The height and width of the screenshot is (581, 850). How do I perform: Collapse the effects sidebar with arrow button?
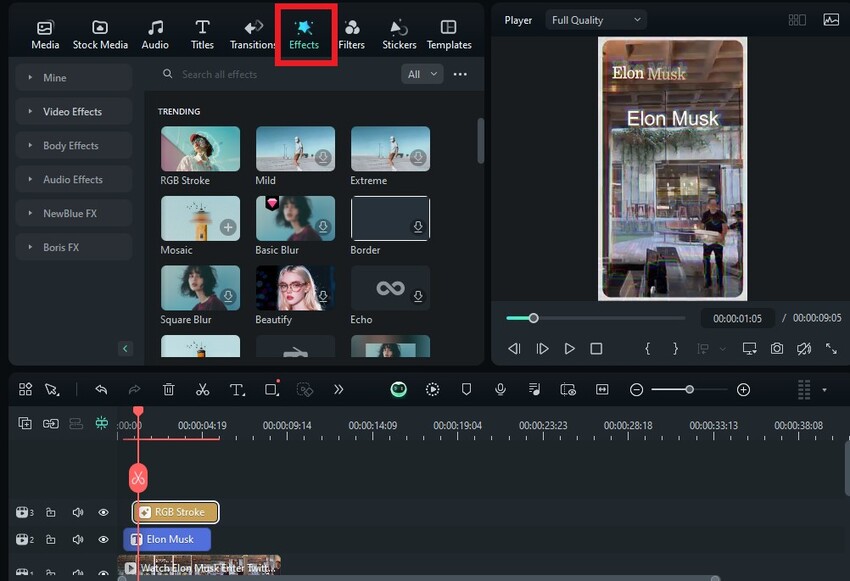click(125, 348)
